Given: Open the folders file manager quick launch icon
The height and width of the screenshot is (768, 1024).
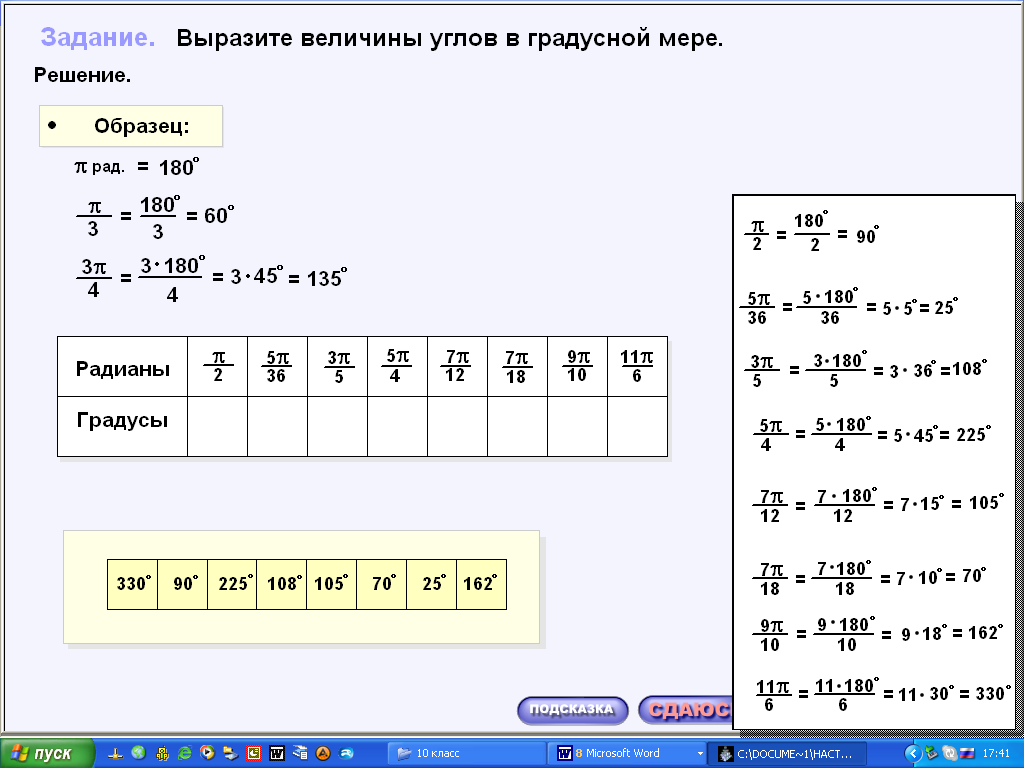Looking at the screenshot, I should [230, 754].
